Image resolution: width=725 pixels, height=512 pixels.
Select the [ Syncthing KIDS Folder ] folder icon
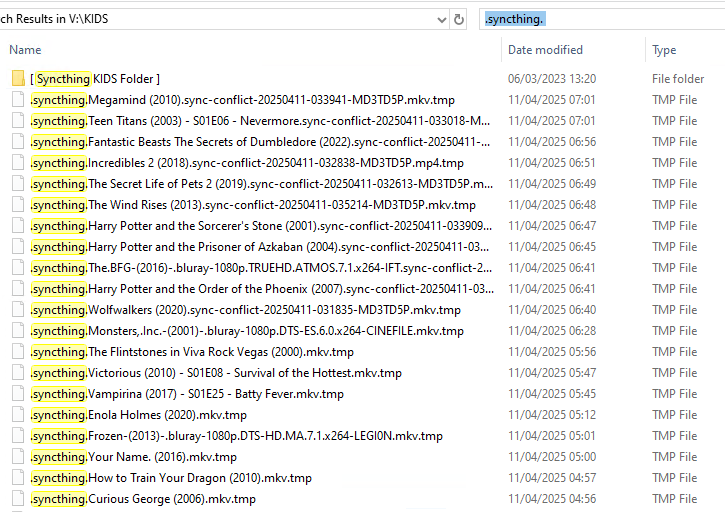pos(18,79)
